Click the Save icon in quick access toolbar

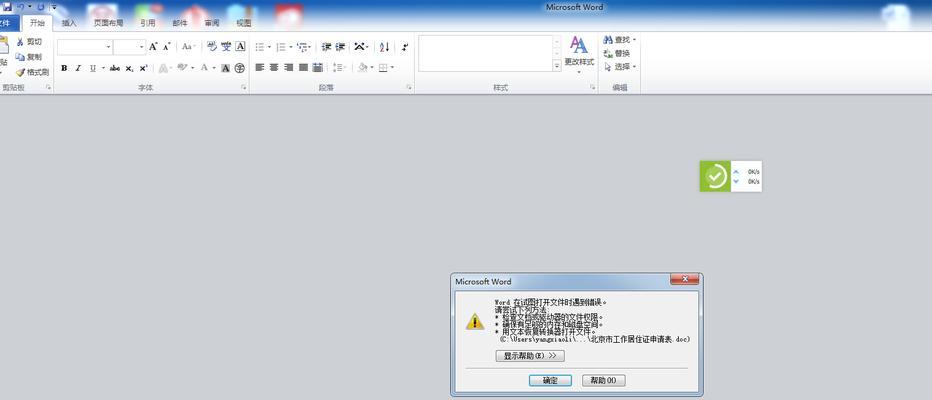[7, 7]
